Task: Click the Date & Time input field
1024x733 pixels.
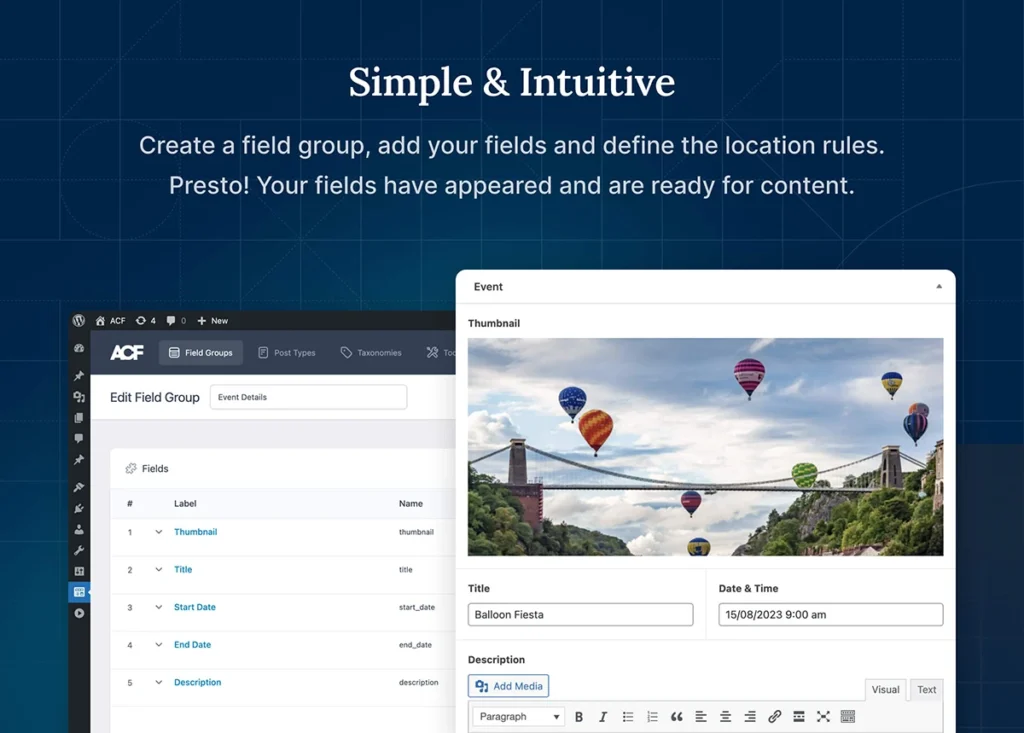Action: tap(830, 615)
